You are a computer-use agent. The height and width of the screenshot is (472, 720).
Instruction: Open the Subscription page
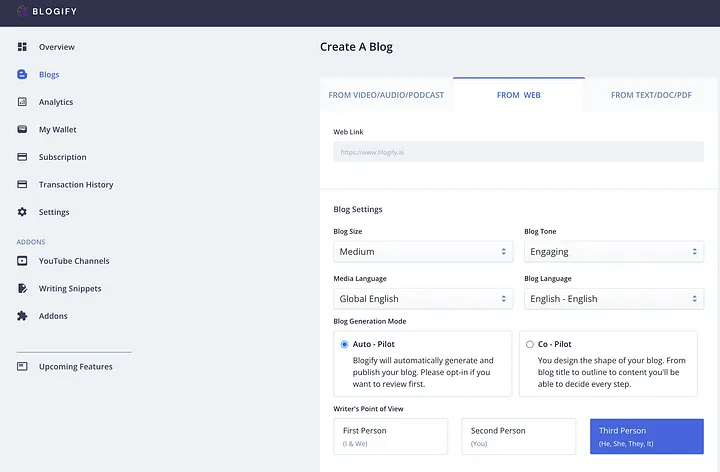62,157
